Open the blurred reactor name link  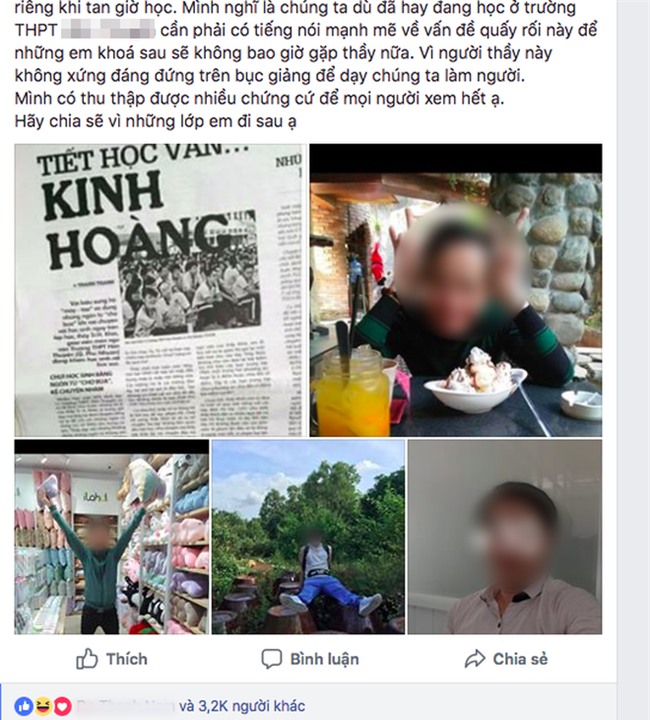[125, 706]
